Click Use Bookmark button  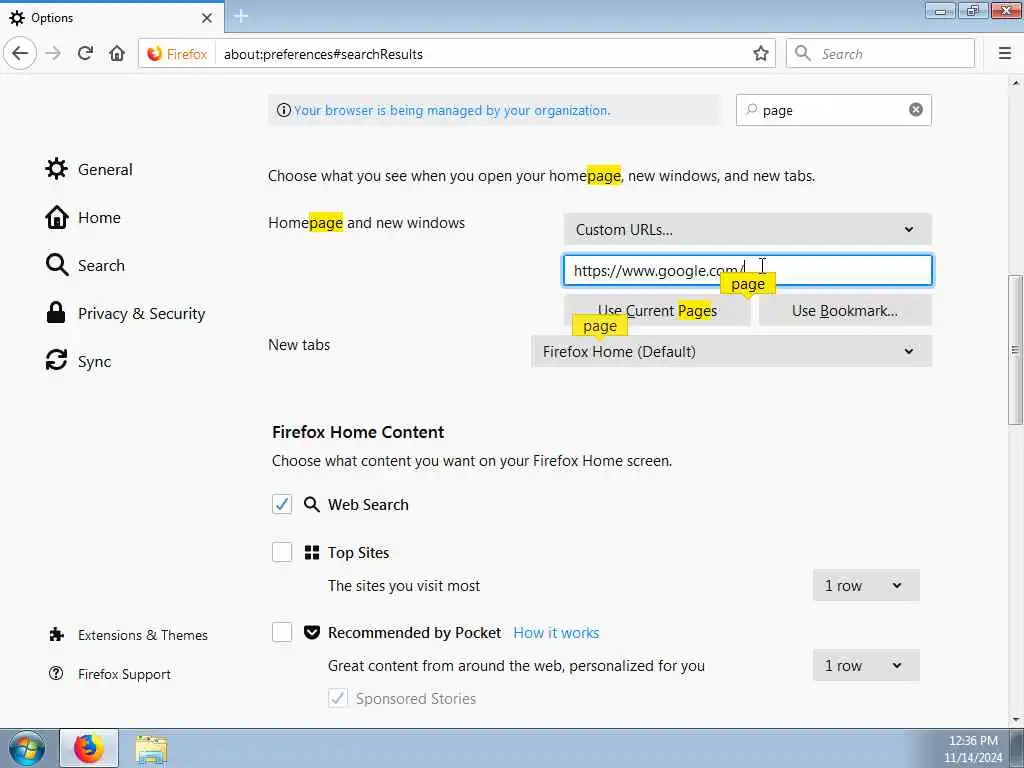[845, 310]
